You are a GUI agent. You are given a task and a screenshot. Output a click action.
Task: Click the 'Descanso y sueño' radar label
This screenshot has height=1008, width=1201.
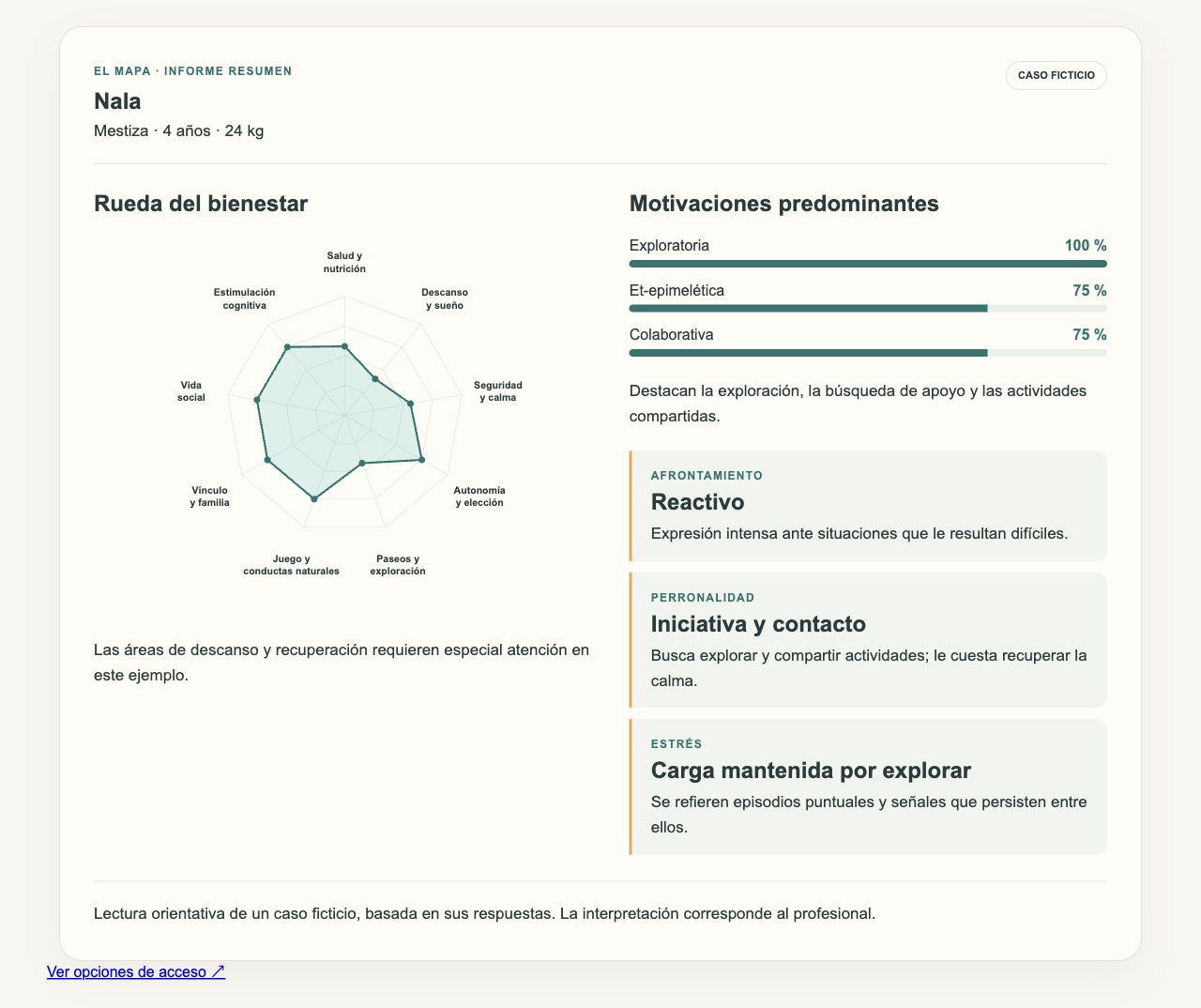445,298
